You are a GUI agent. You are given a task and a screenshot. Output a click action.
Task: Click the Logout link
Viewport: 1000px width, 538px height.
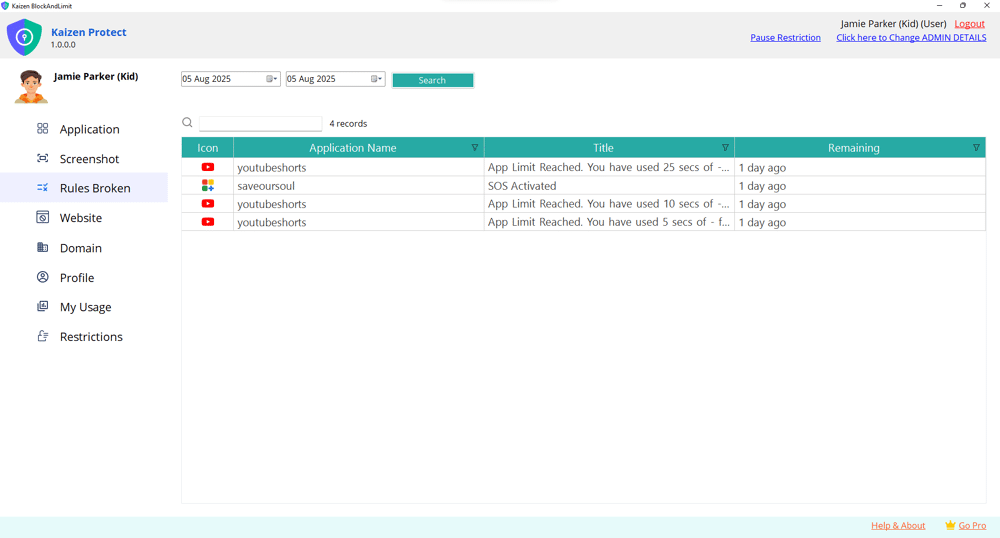tap(969, 24)
